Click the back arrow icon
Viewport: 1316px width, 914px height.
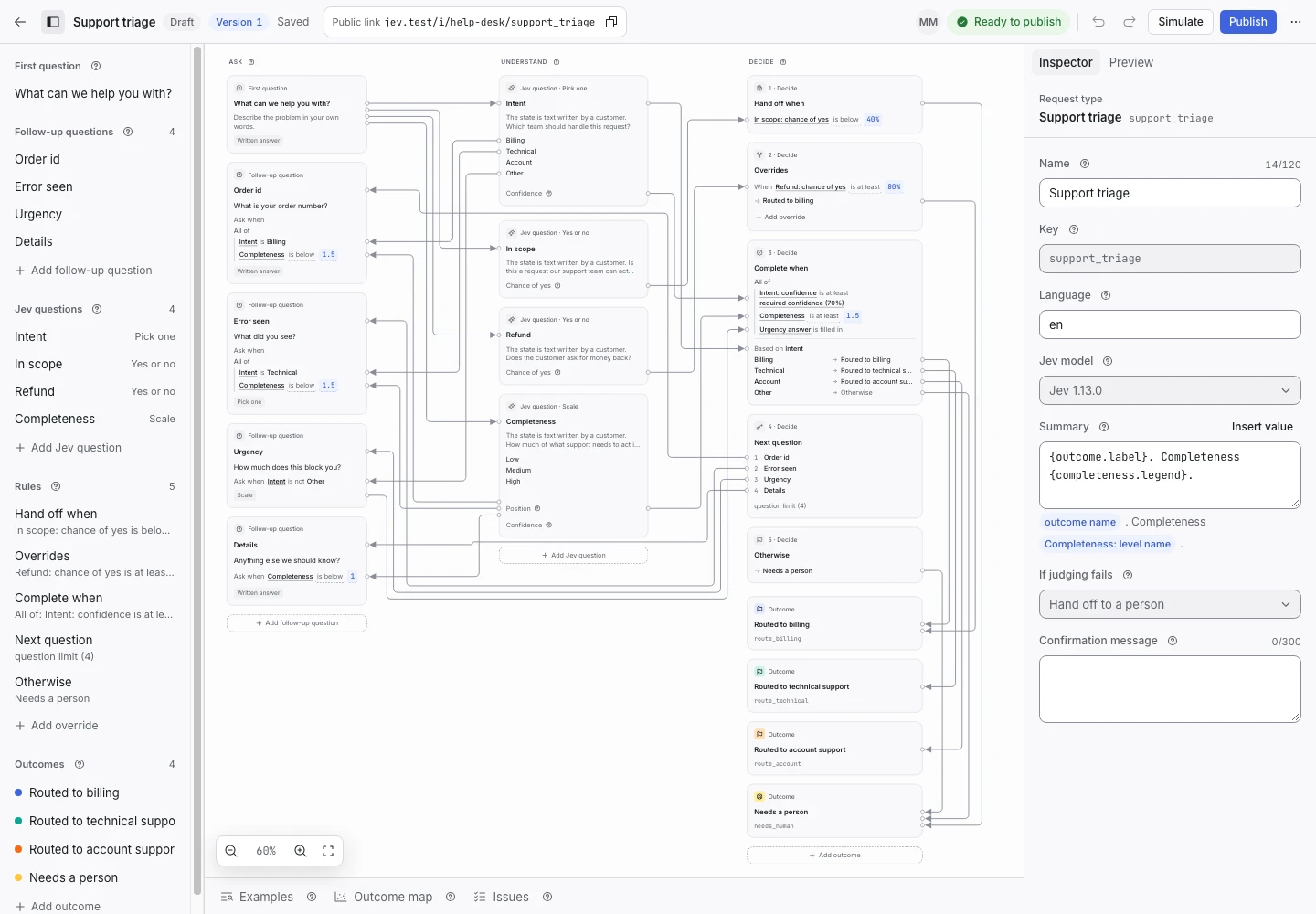point(20,22)
